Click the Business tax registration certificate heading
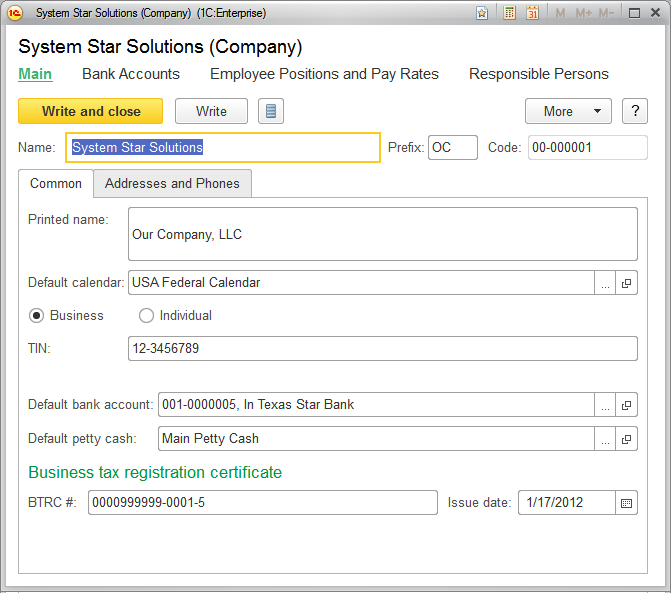This screenshot has height=593, width=671. click(x=155, y=472)
